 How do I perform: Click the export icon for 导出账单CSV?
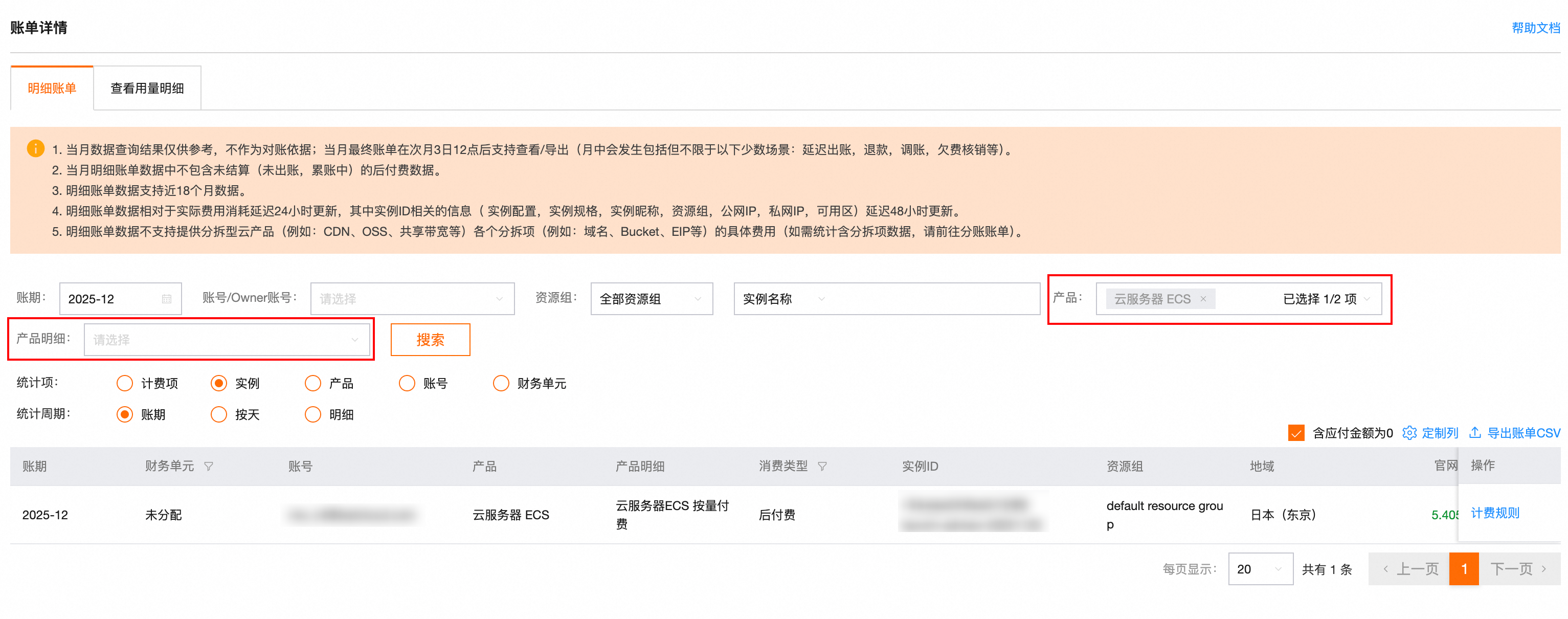coord(1475,433)
